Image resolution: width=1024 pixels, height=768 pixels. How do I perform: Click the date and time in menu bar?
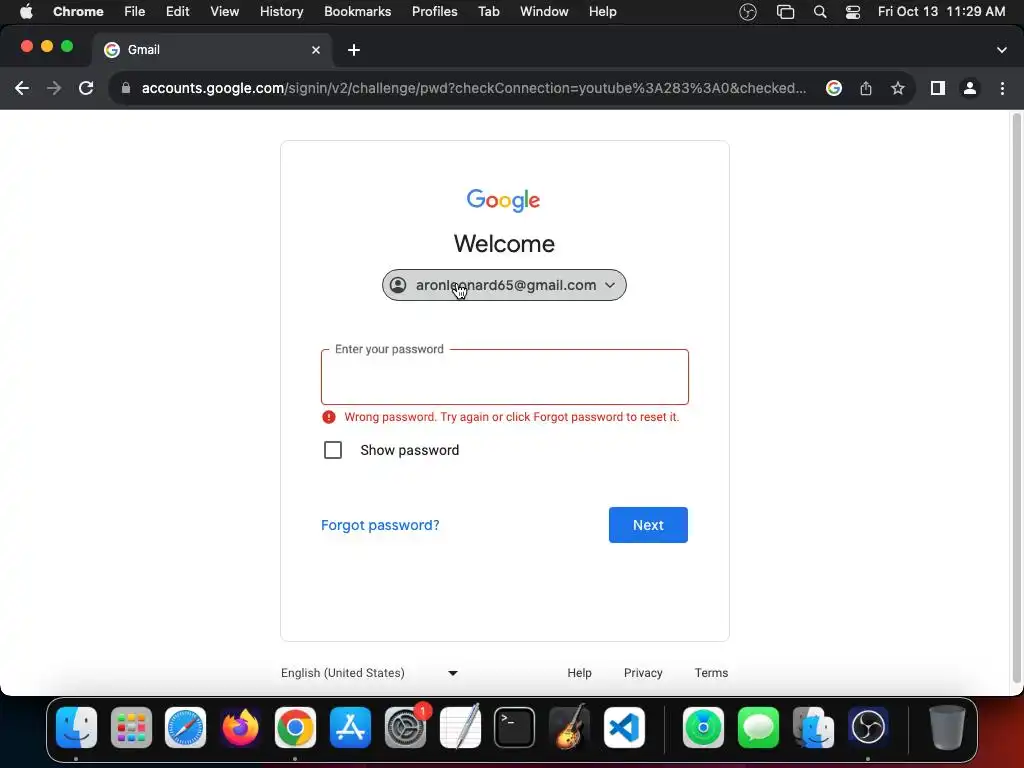click(x=941, y=12)
